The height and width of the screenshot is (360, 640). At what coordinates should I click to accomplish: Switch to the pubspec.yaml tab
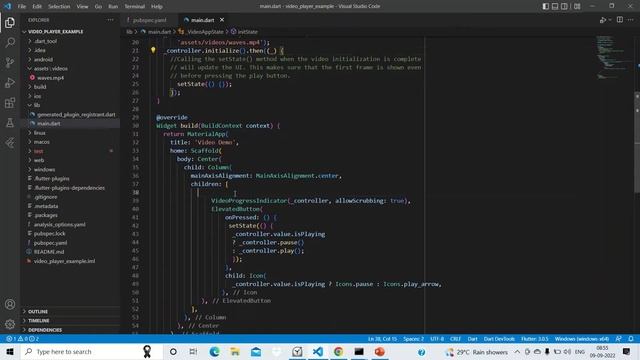149,20
